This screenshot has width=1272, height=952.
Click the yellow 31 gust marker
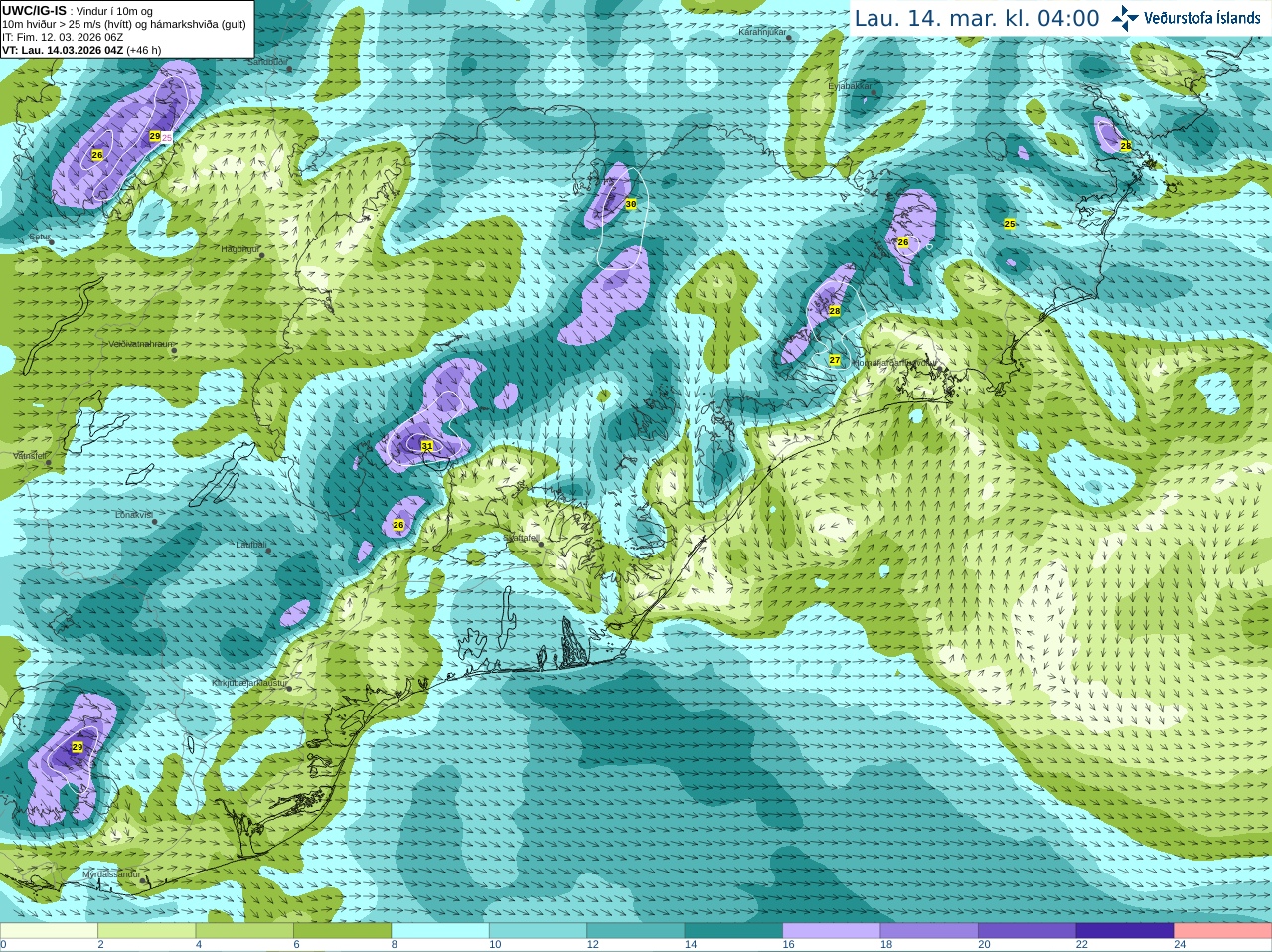click(x=427, y=446)
